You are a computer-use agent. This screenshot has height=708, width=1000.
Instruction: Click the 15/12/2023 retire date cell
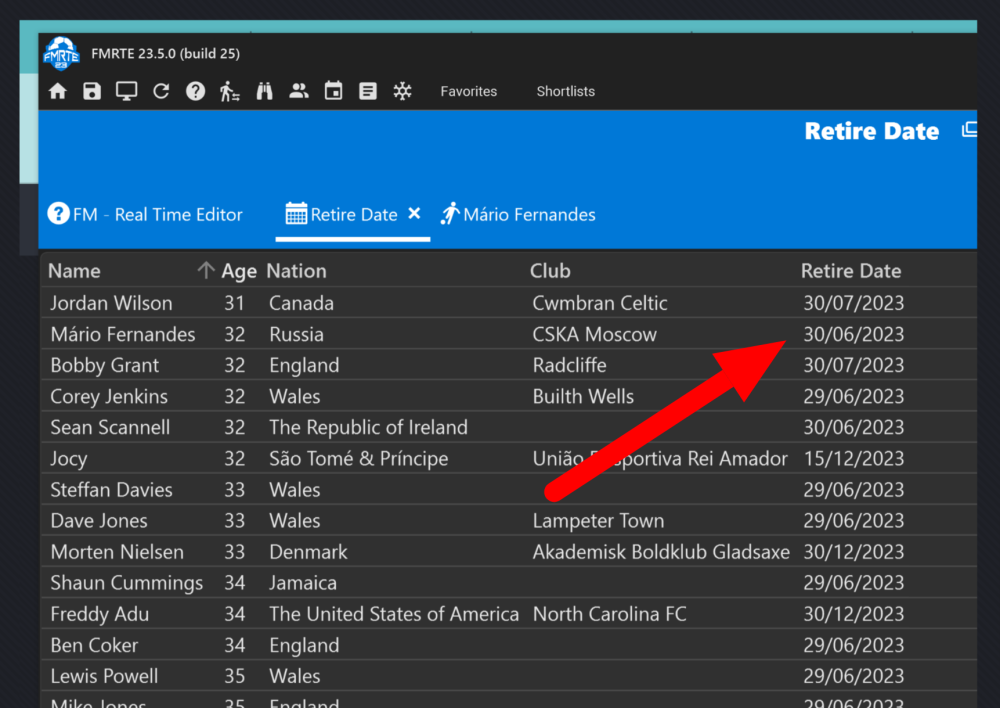click(853, 459)
